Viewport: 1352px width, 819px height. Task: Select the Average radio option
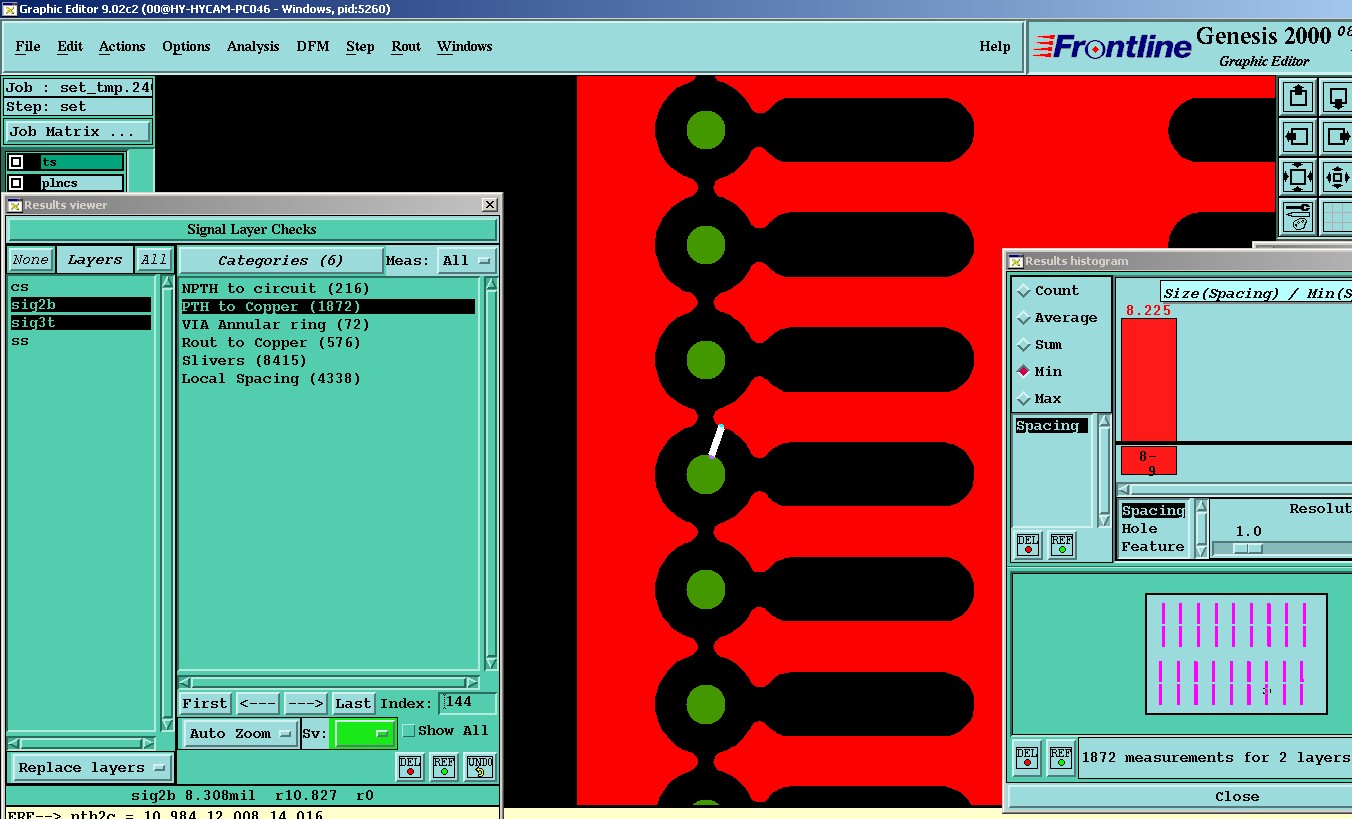(1023, 318)
